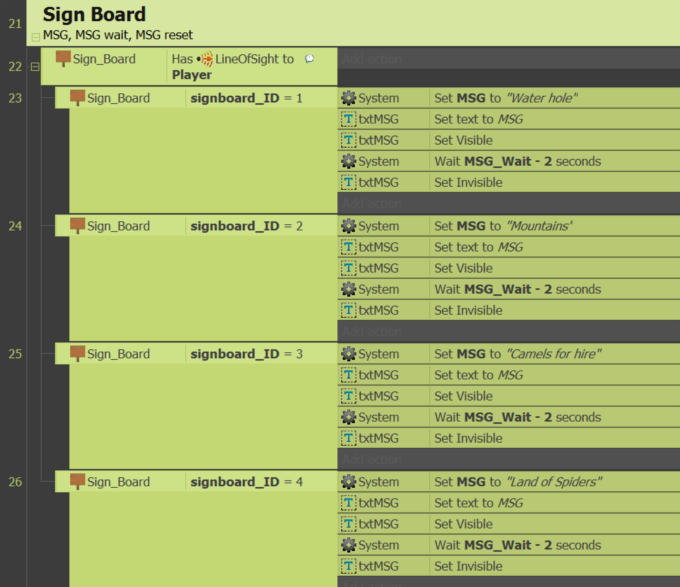This screenshot has height=587, width=680.
Task: Click the System gear icon for Set MSG "Water hole"
Action: coord(348,98)
